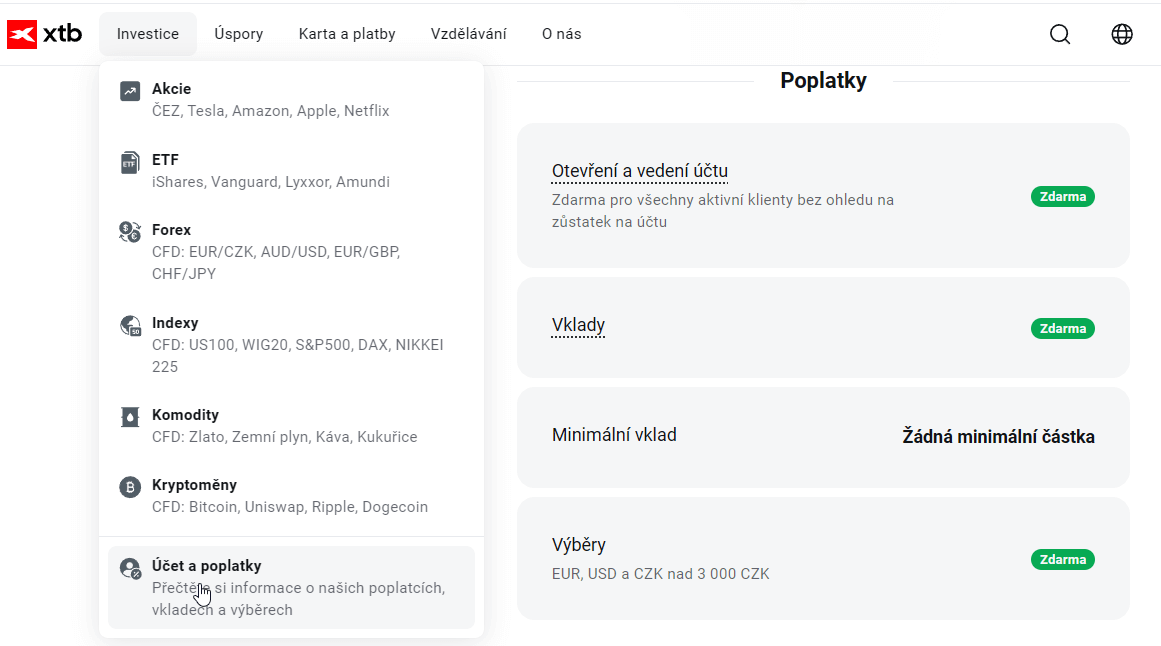Click the Účet a poplatky user icon
The height and width of the screenshot is (646, 1161).
[x=130, y=568]
